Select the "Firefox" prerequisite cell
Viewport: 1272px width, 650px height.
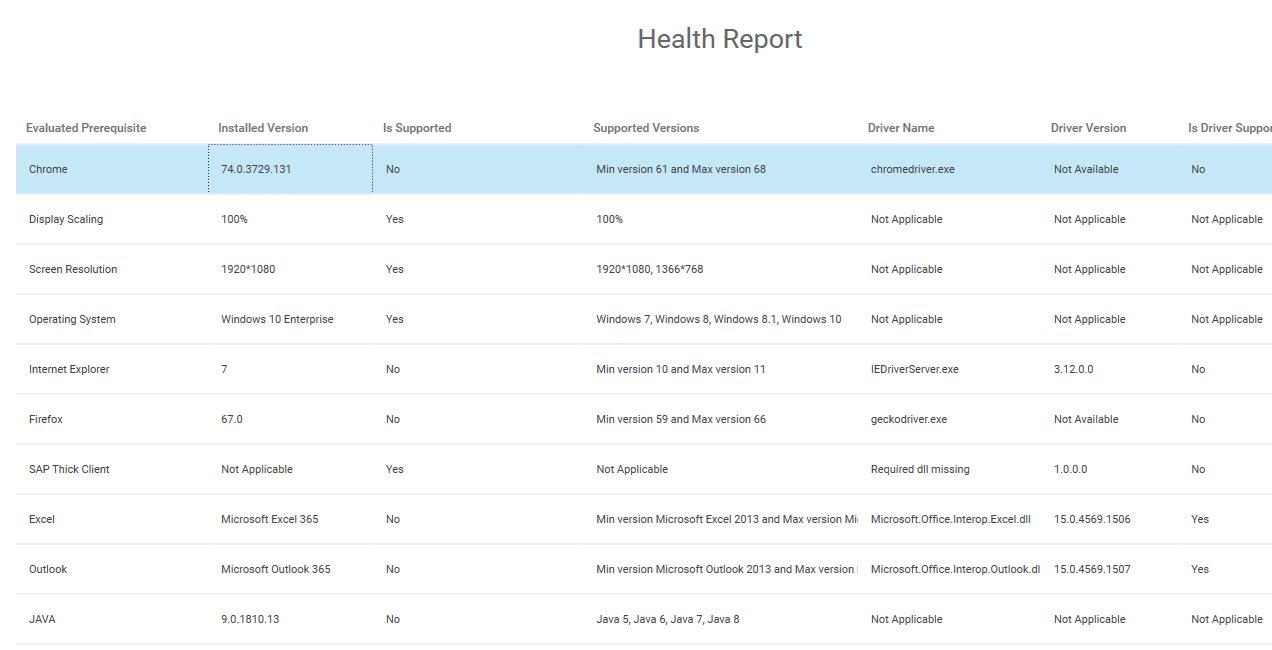(x=46, y=419)
